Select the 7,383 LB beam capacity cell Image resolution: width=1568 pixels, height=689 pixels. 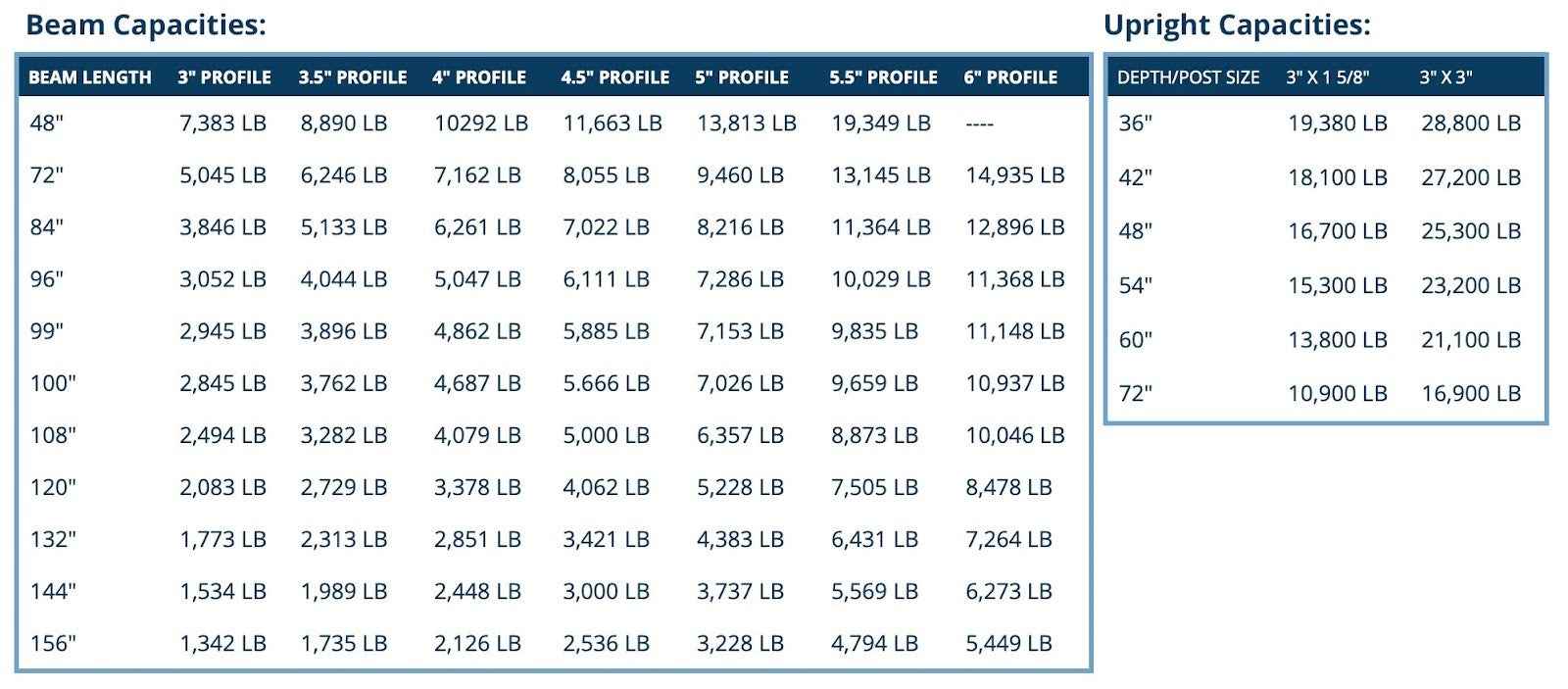[222, 123]
